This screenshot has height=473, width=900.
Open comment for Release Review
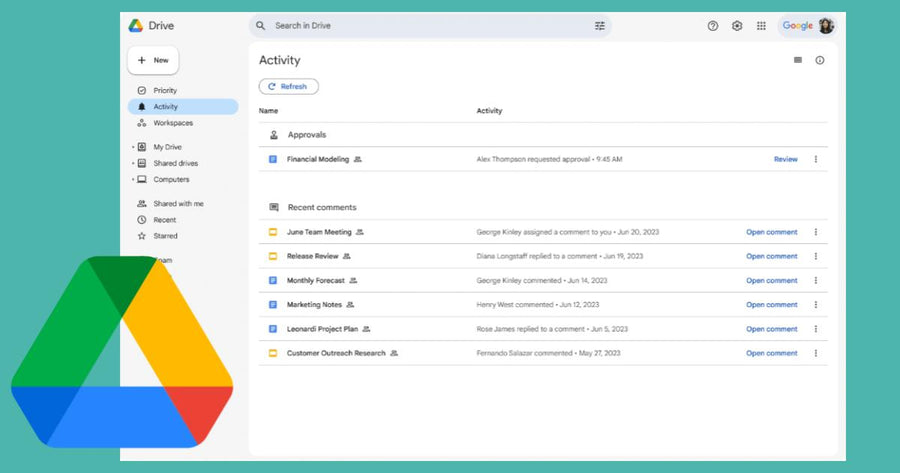771,256
